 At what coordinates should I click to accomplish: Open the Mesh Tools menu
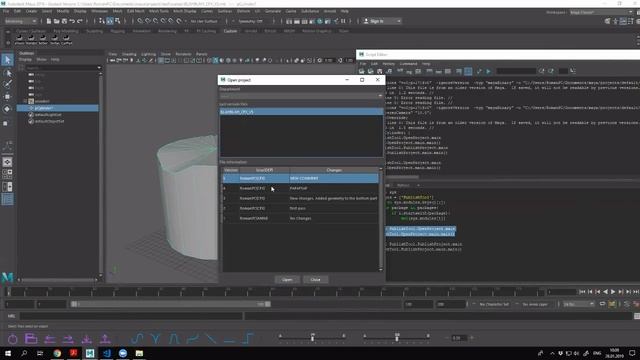158,11
